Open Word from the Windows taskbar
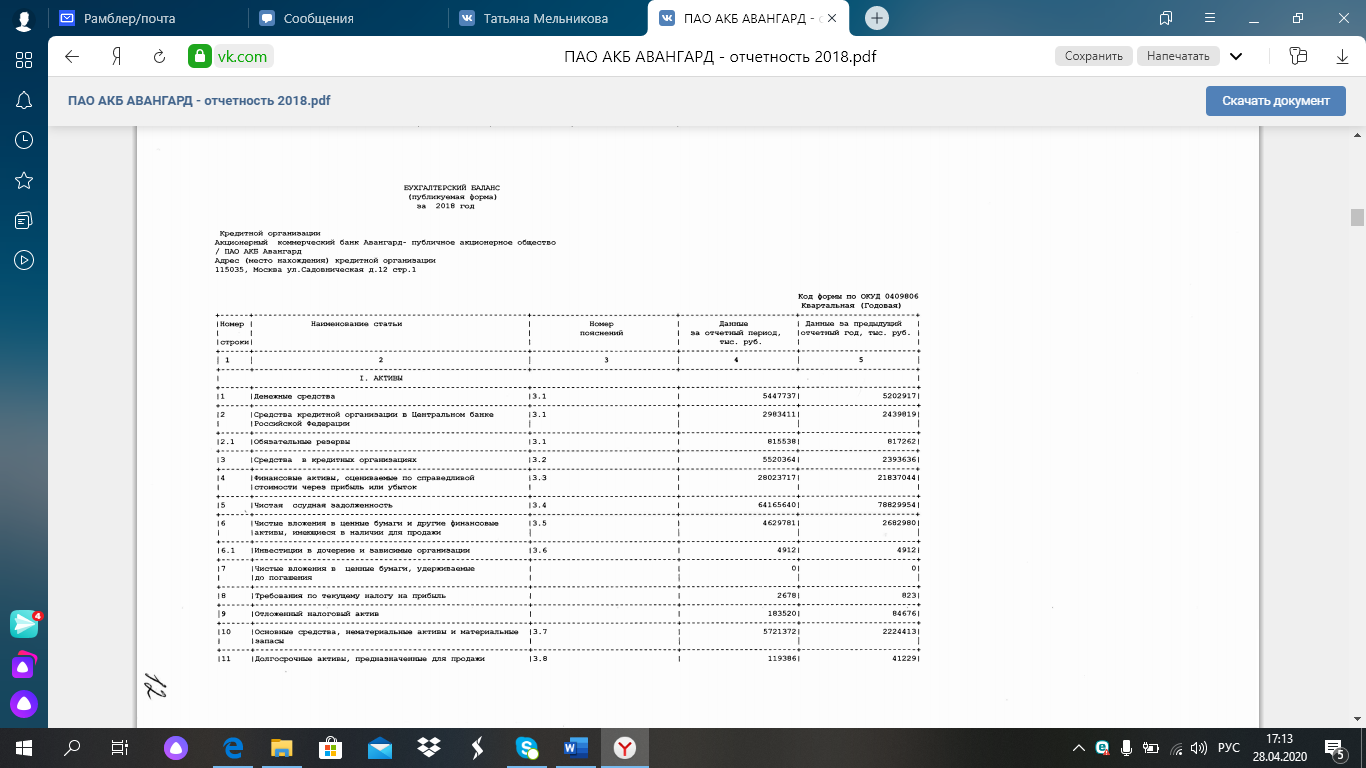1366x768 pixels. tap(576, 748)
